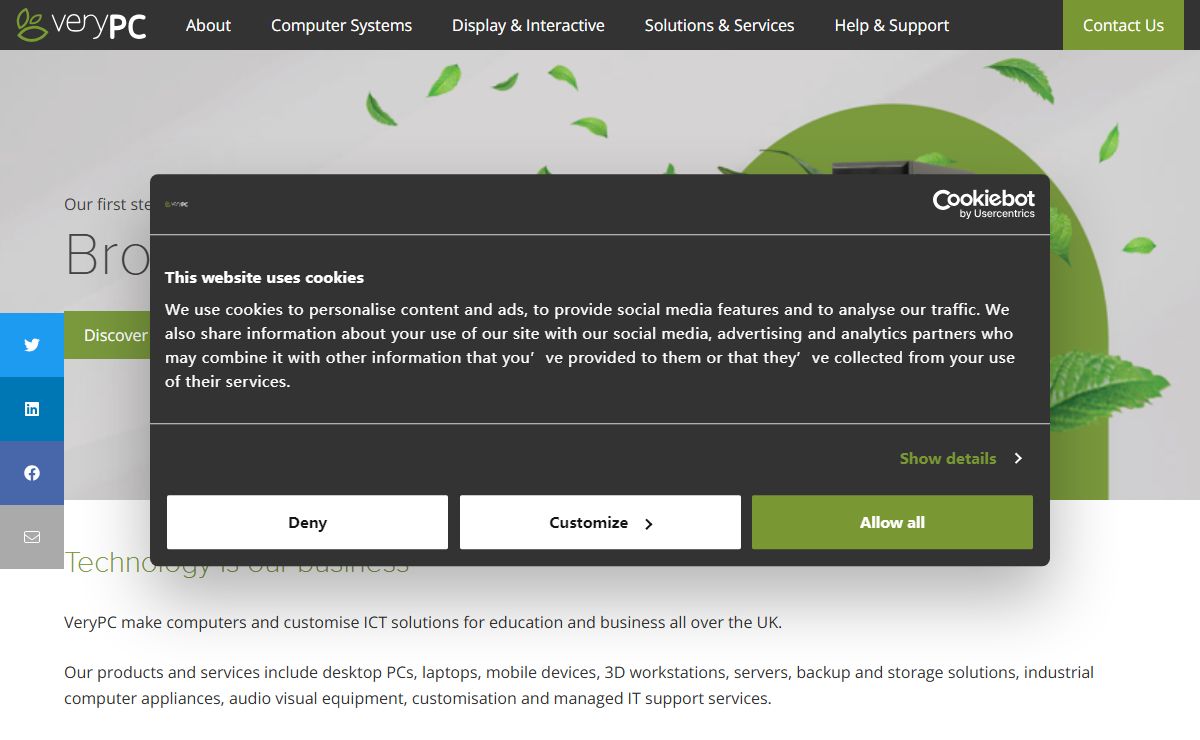Viewport: 1200px width, 740px height.
Task: Expand cookie details with Show details chevron
Action: click(1018, 459)
